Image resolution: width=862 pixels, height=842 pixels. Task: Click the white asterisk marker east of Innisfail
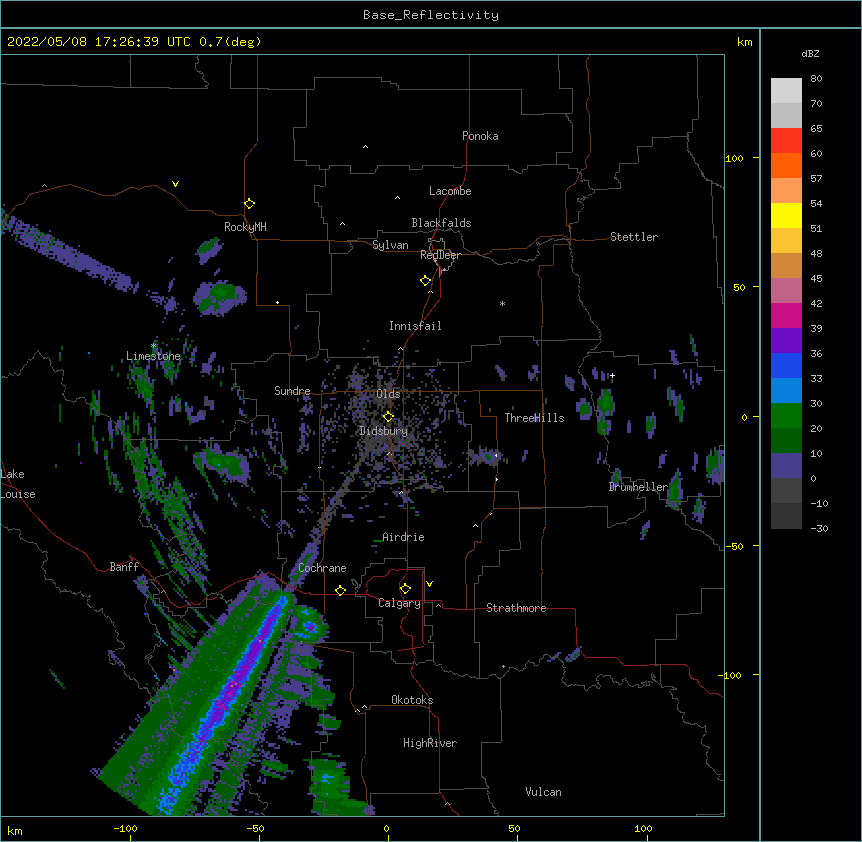coord(502,303)
